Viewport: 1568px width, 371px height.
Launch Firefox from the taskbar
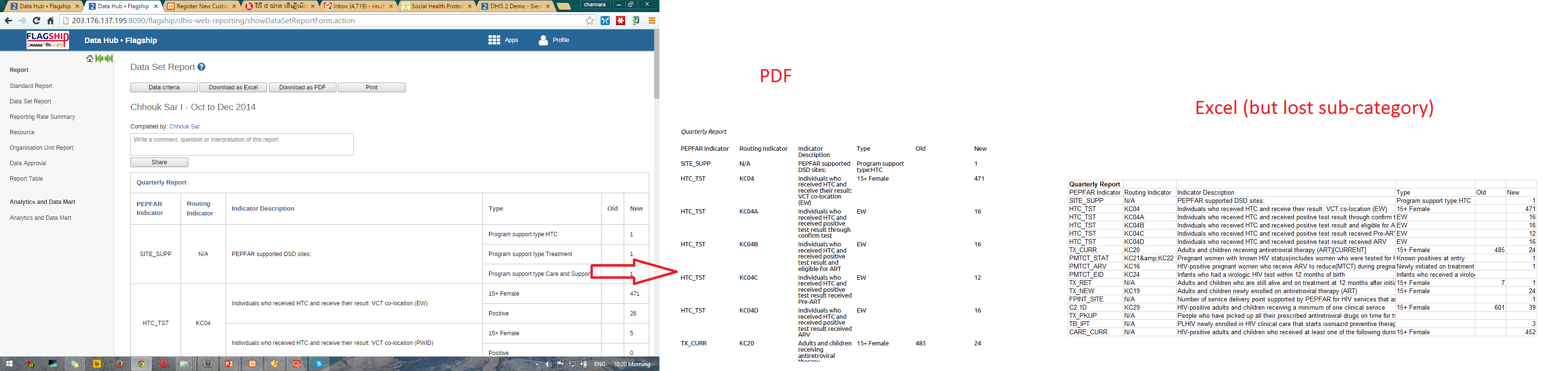tap(119, 364)
